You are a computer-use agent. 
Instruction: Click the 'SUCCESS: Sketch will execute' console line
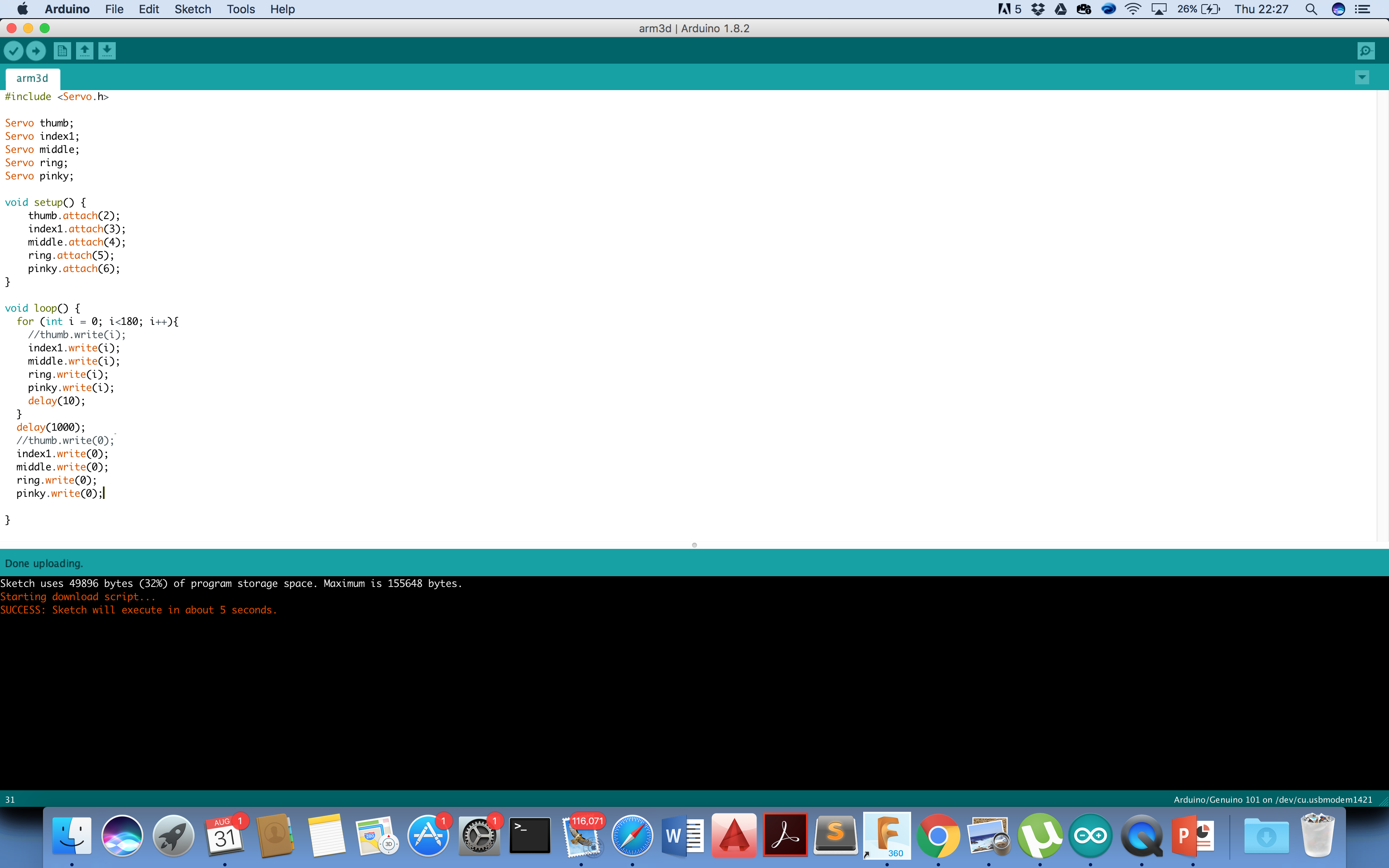[x=138, y=610]
